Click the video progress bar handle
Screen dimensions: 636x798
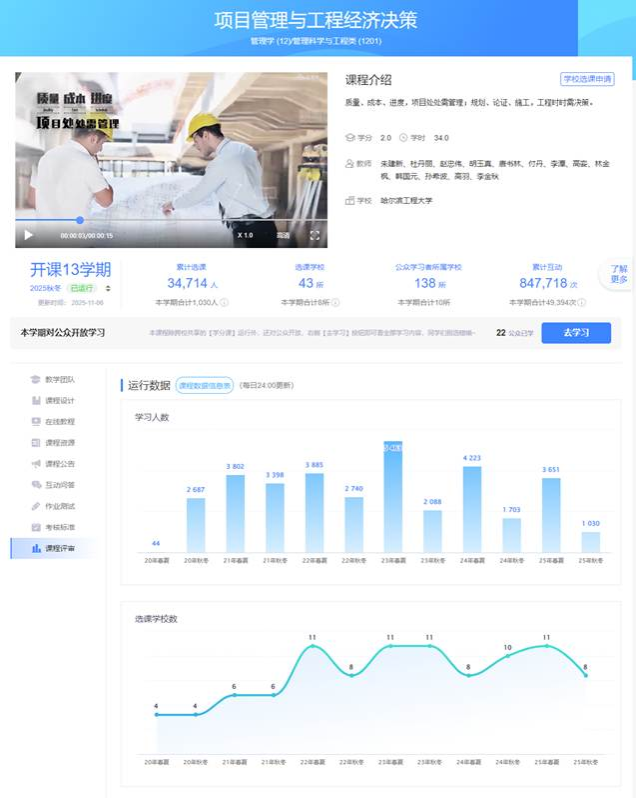tap(80, 220)
